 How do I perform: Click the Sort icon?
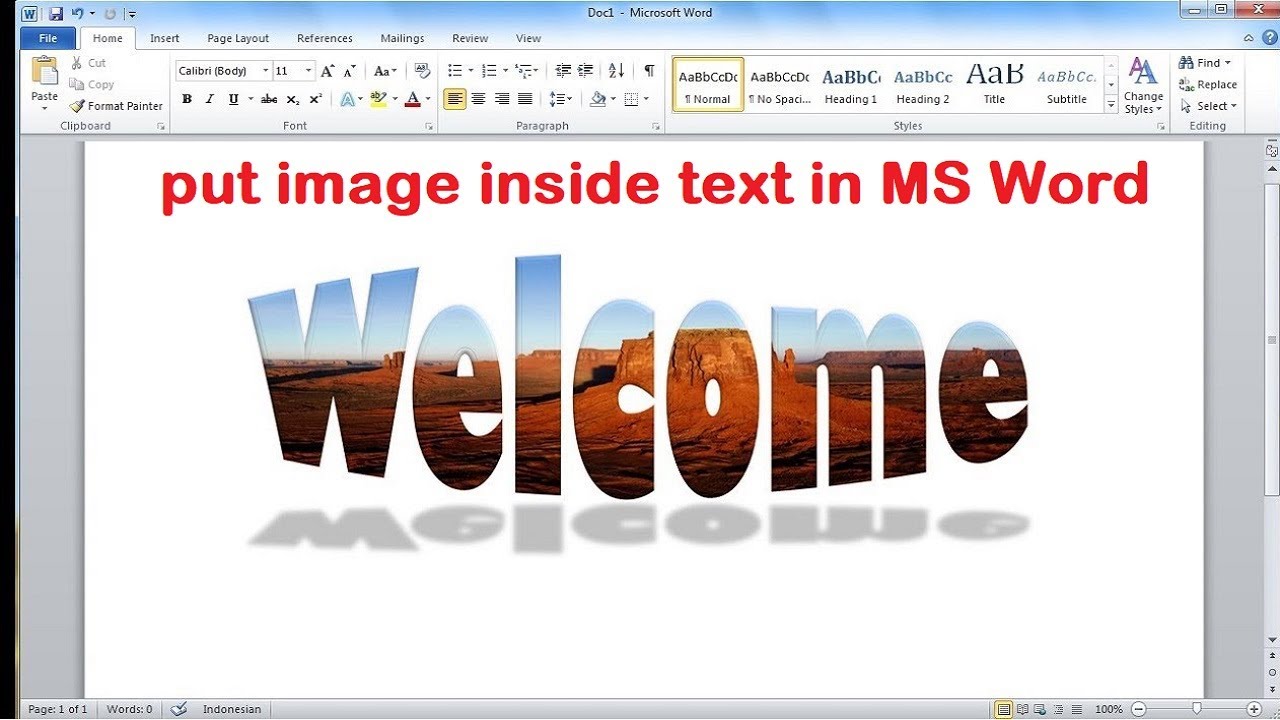point(616,71)
